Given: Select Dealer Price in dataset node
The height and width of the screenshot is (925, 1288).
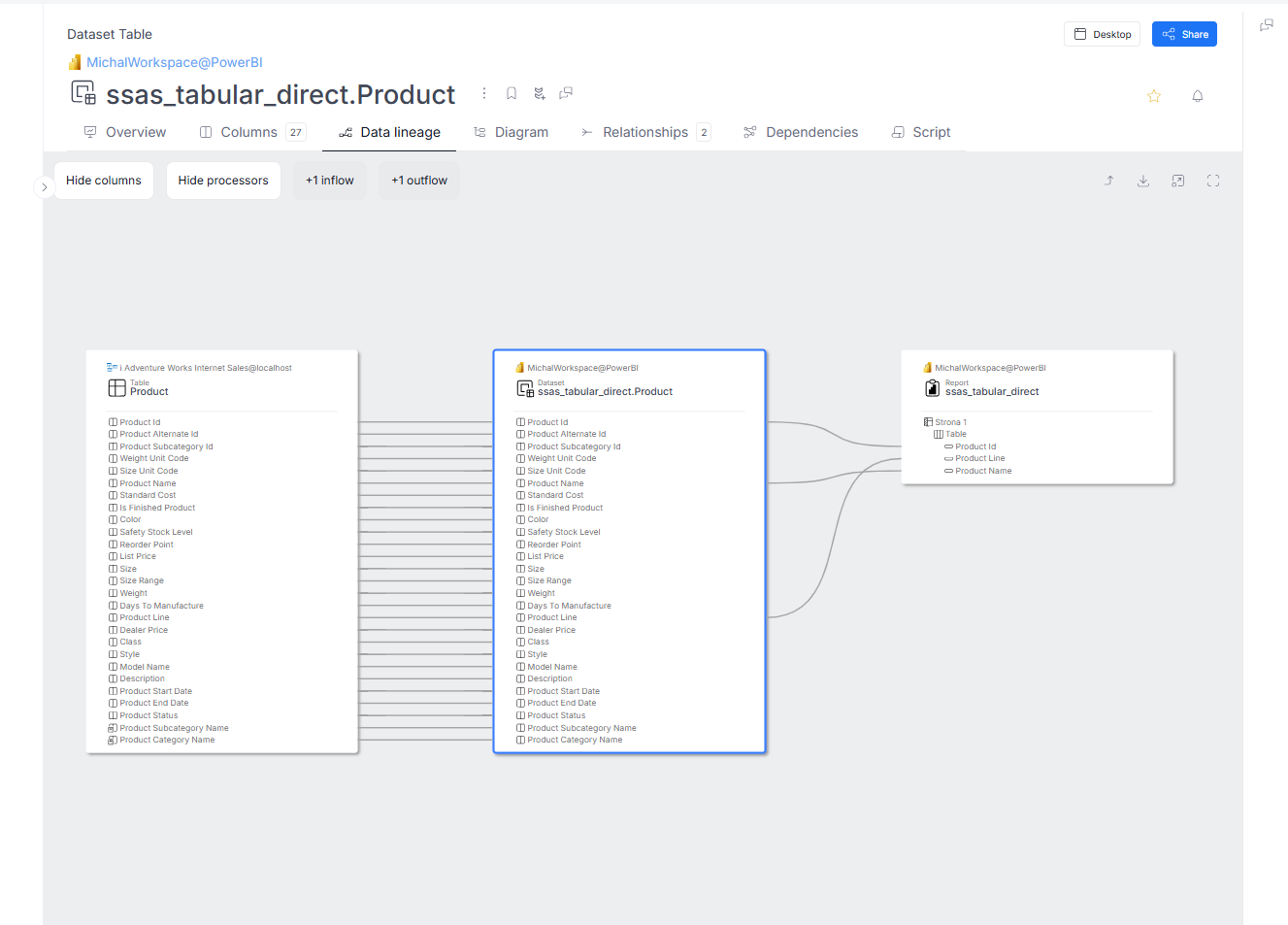Looking at the screenshot, I should click(551, 630).
